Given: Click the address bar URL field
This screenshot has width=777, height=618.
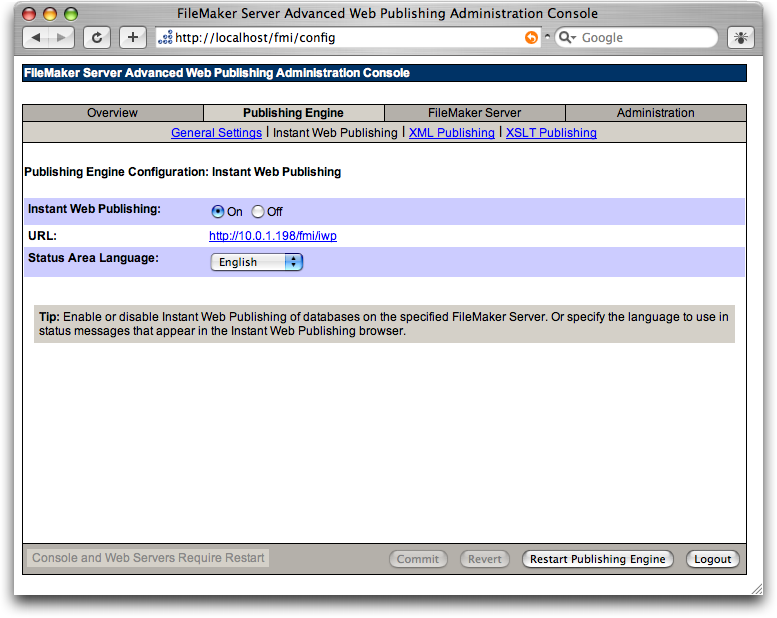Looking at the screenshot, I should tap(347, 38).
